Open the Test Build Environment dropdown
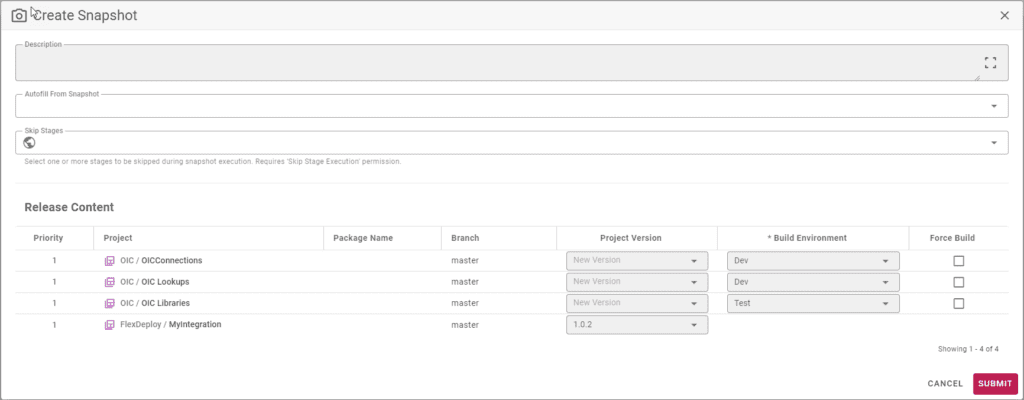Viewport: 1024px width, 400px height. coord(813,303)
